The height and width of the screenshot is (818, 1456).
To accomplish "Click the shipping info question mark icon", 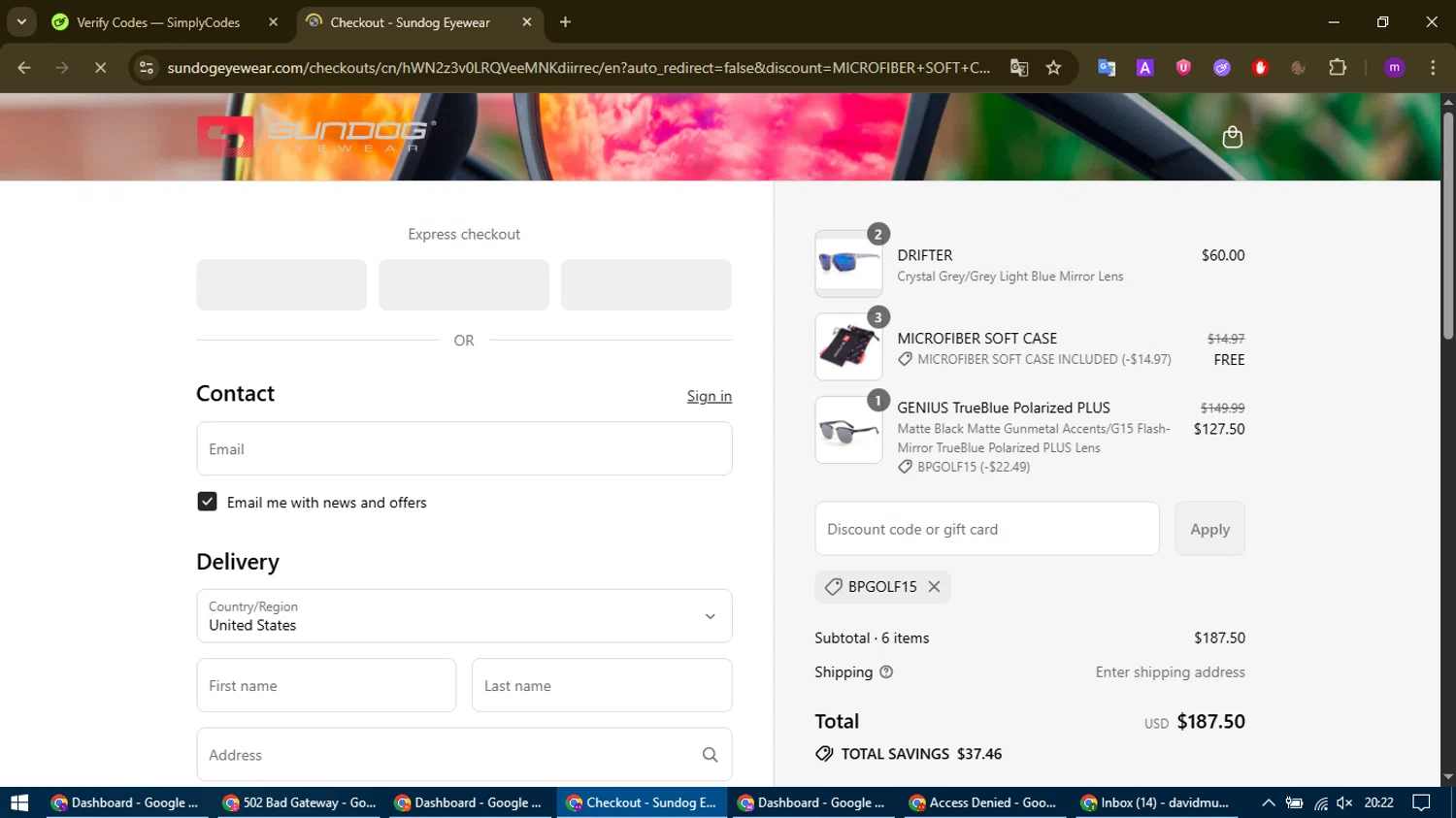I will 886,672.
